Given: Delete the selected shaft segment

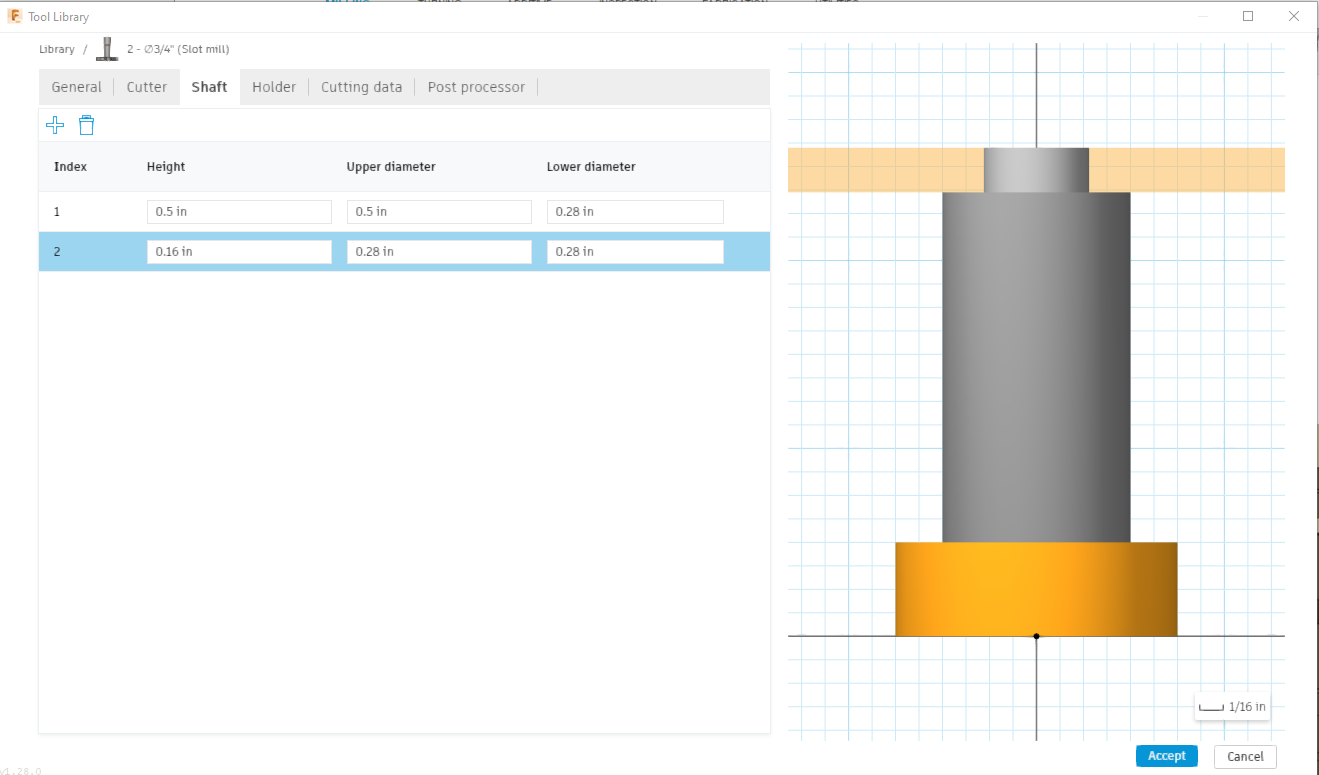Looking at the screenshot, I should [87, 124].
